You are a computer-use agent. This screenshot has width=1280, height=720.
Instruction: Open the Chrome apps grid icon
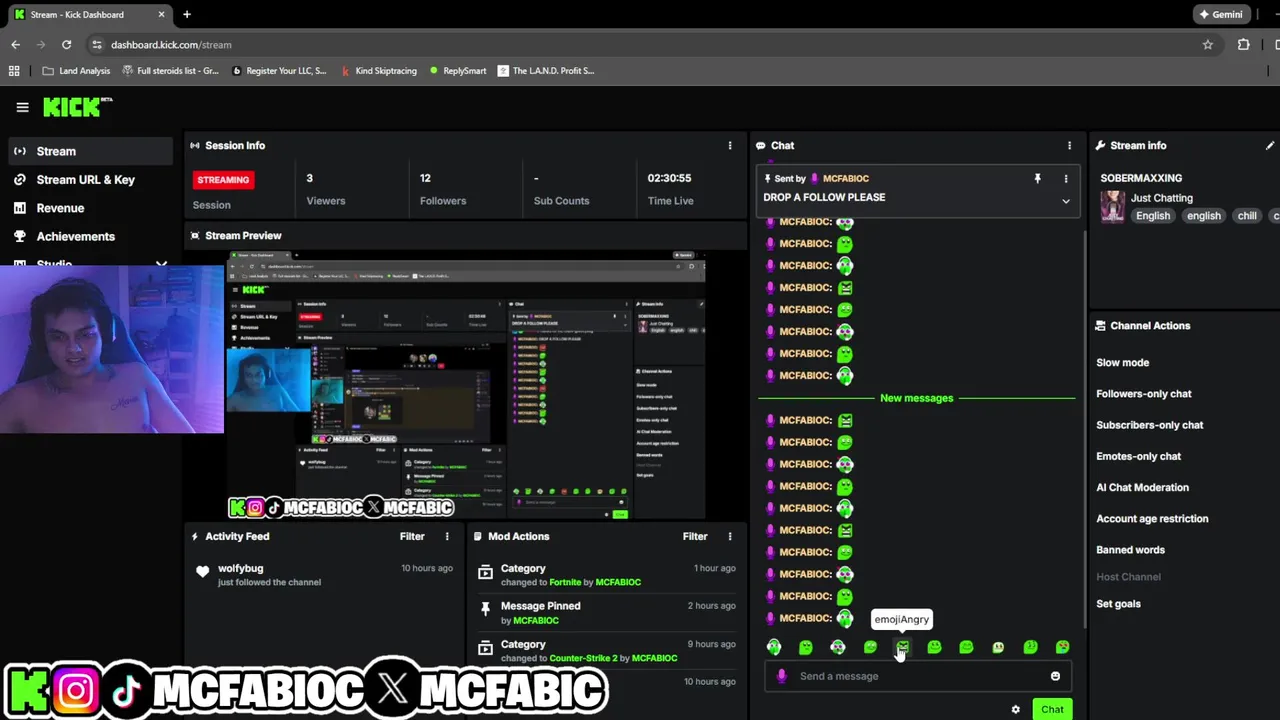(14, 71)
